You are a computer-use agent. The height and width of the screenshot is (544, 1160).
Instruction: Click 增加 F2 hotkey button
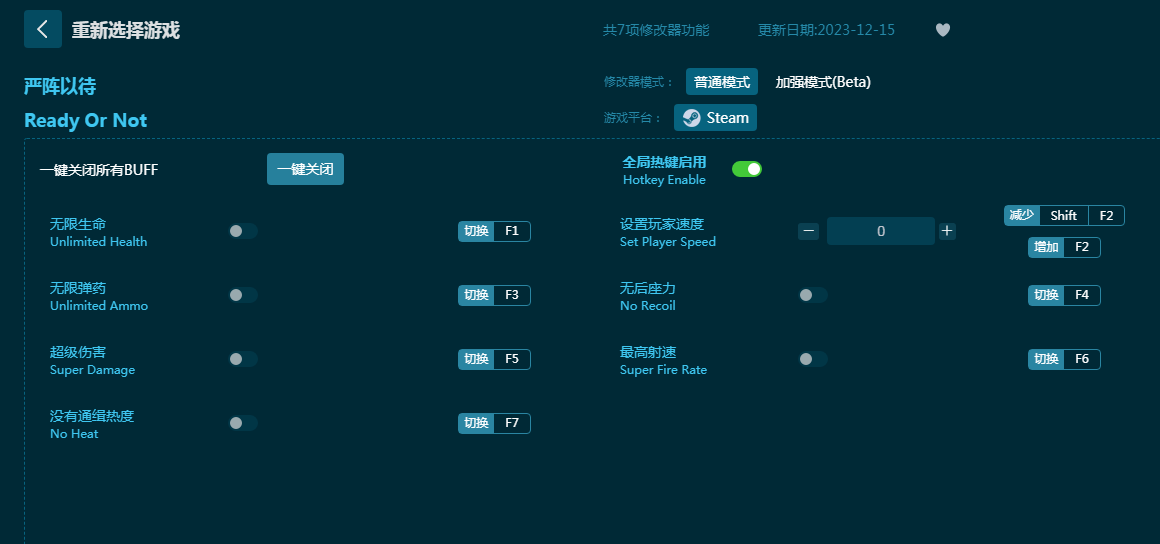1065,247
